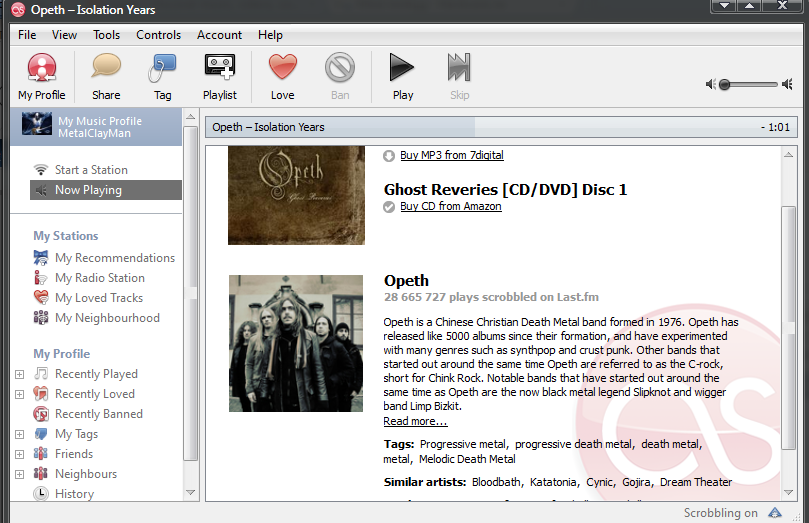This screenshot has width=809, height=523.
Task: Click Buy CD from Amazon link
Action: tap(451, 206)
